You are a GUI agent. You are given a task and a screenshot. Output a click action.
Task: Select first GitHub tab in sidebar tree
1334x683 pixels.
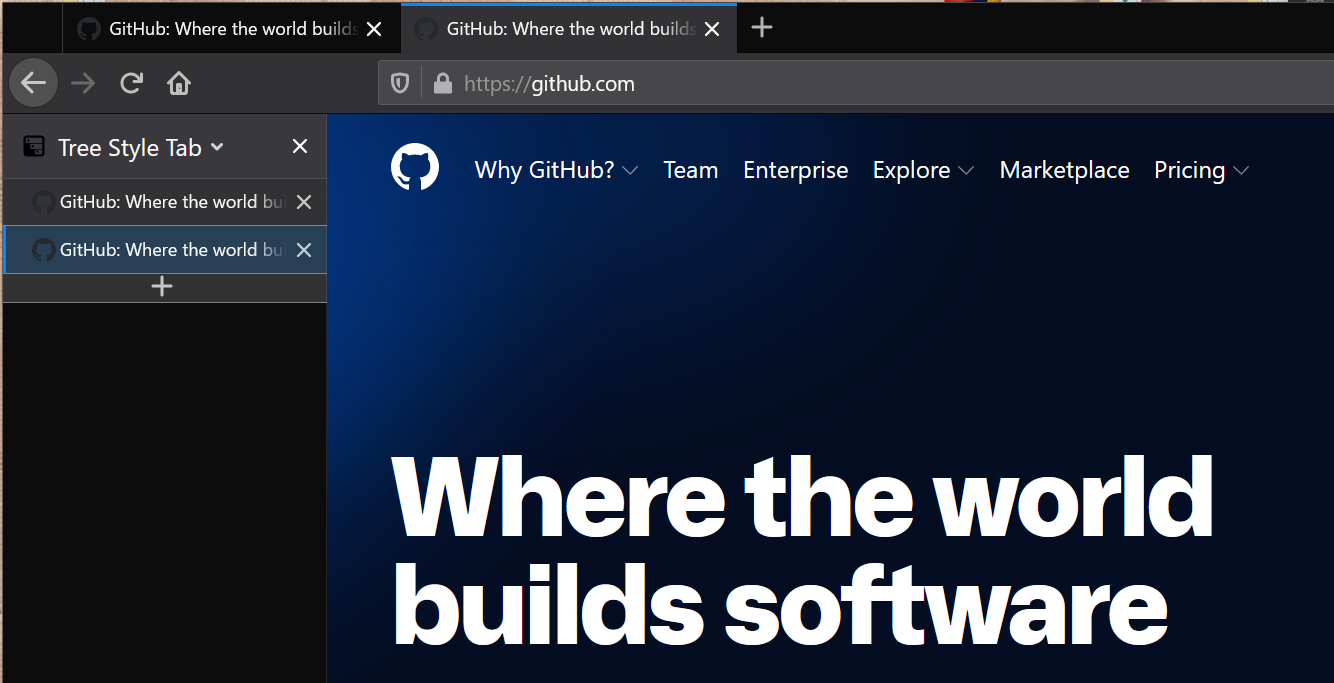click(x=165, y=202)
